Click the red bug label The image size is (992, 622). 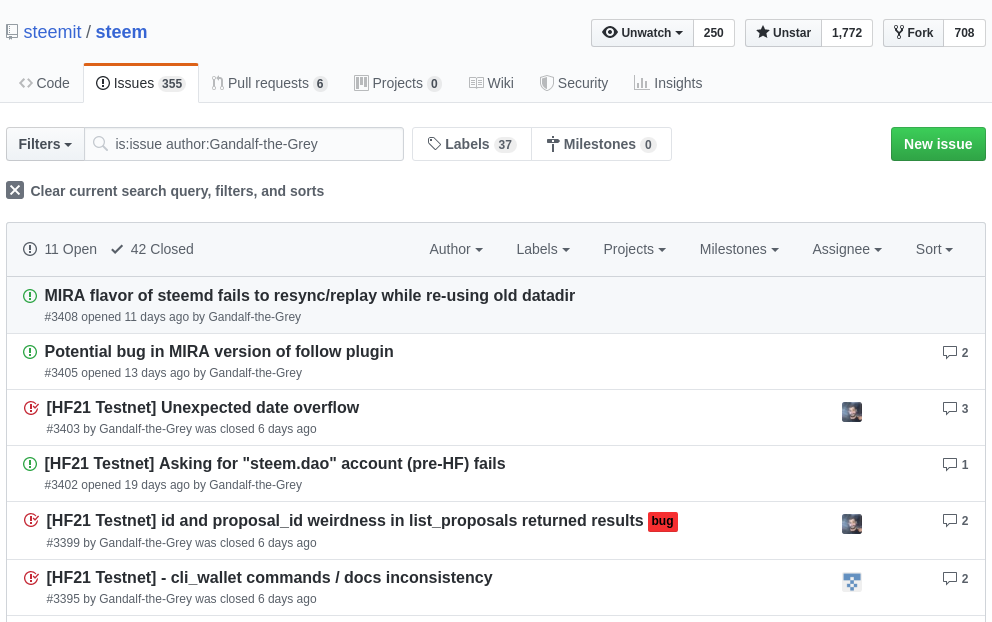[x=662, y=521]
